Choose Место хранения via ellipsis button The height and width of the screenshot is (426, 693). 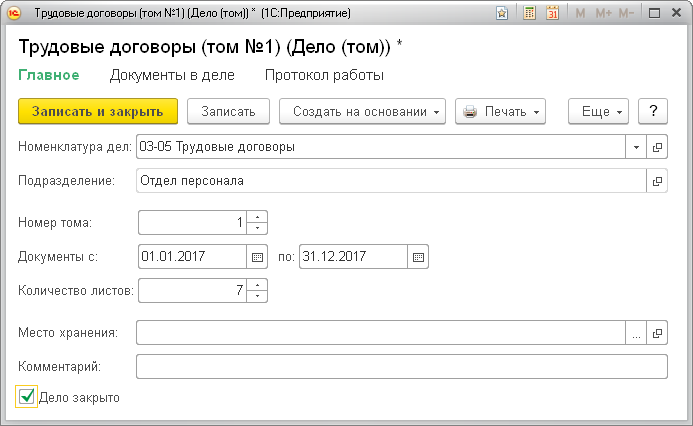point(636,333)
